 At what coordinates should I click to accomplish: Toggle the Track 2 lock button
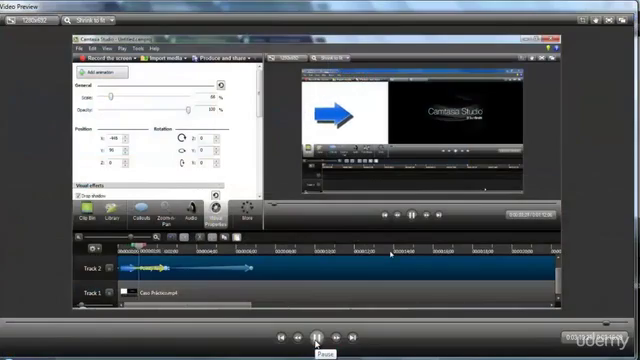coord(109,268)
